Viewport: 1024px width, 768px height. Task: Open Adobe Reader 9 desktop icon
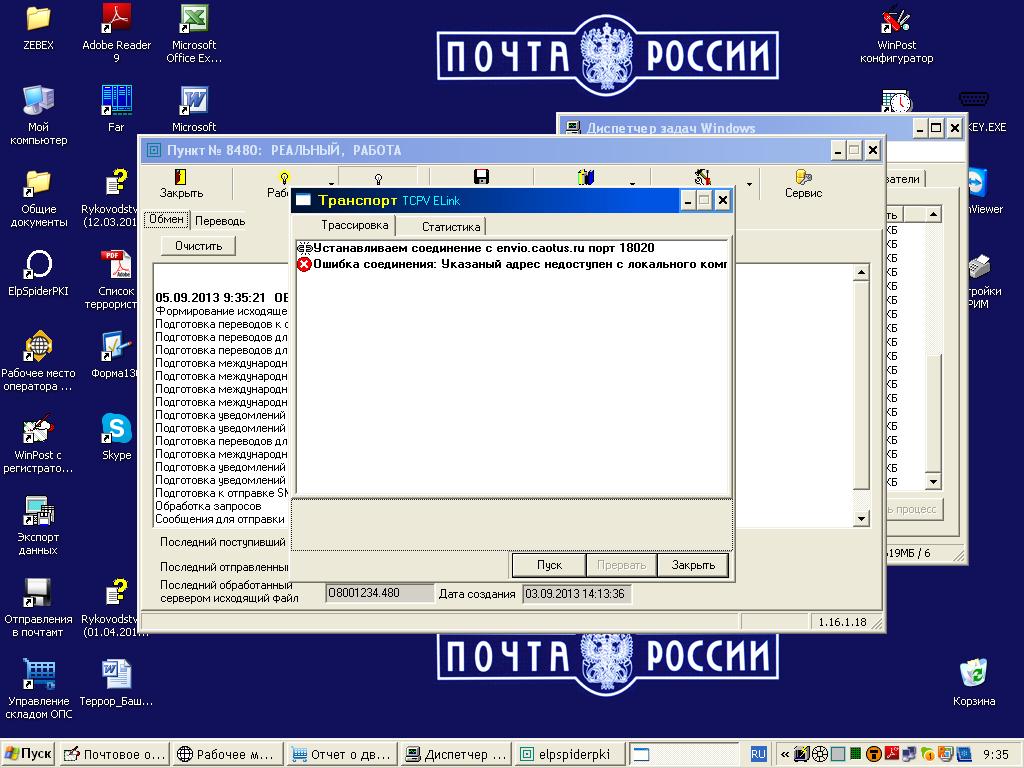tap(116, 18)
